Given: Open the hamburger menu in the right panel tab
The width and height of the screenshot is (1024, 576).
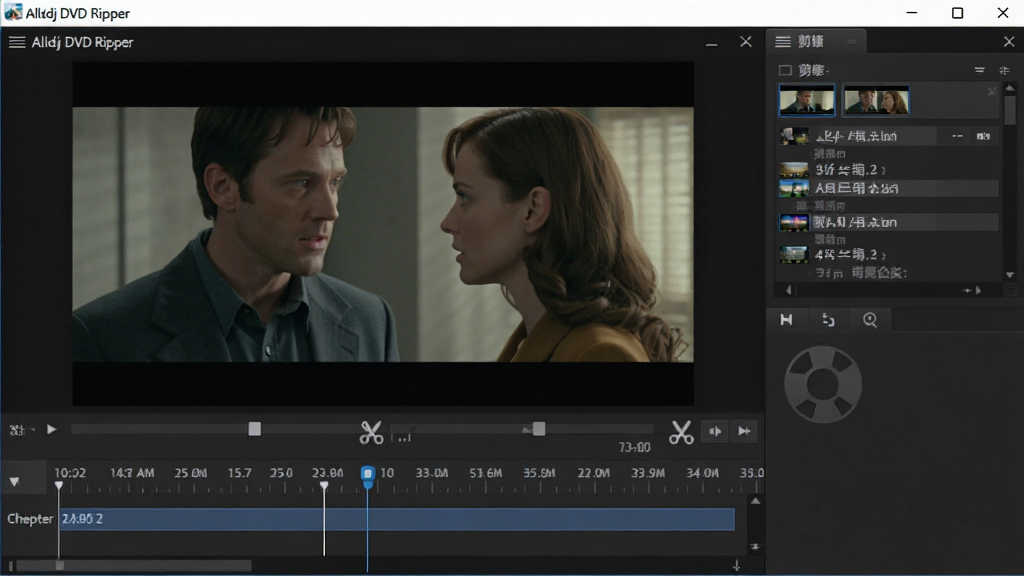Looking at the screenshot, I should point(782,42).
